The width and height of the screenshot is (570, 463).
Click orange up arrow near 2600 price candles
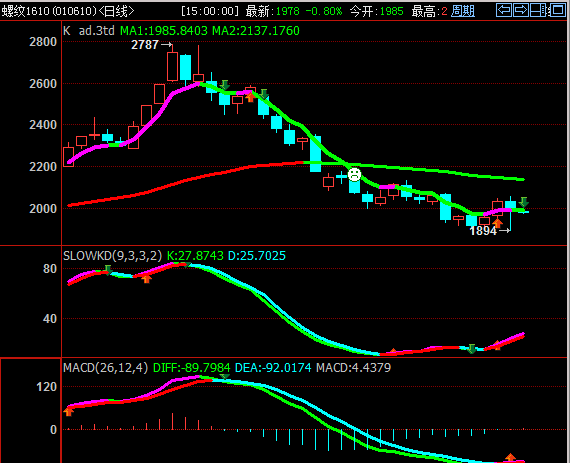(250, 97)
